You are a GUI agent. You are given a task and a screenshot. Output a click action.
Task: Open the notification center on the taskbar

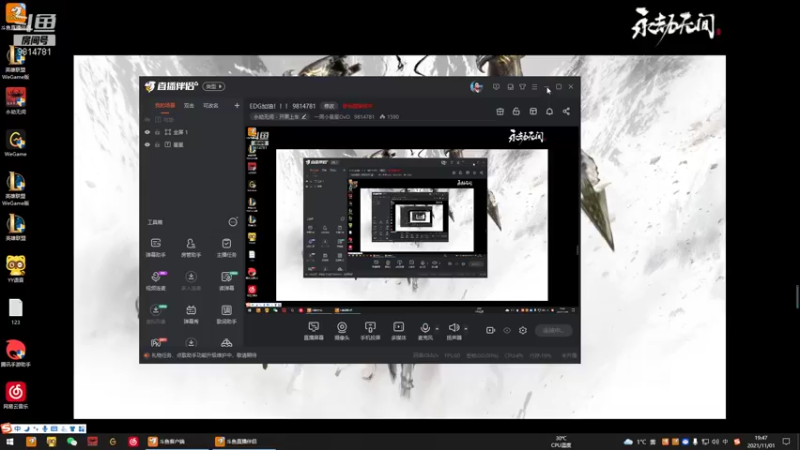786,442
